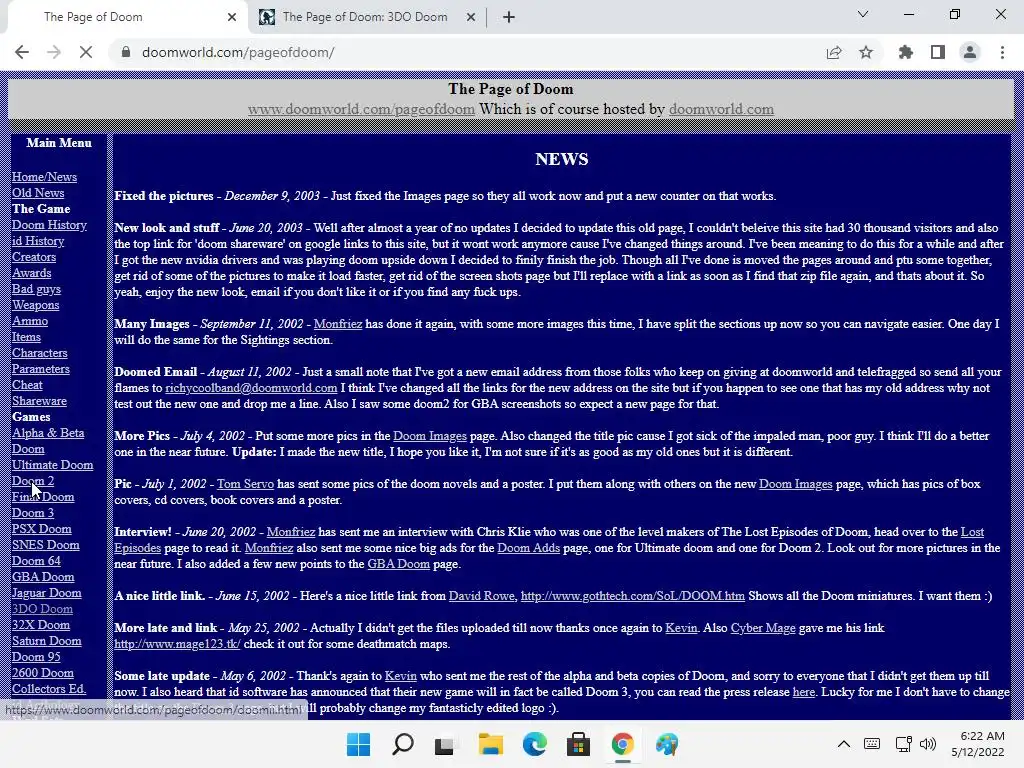Image resolution: width=1024 pixels, height=768 pixels.
Task: Select The Page of Doom tab
Action: (x=93, y=17)
